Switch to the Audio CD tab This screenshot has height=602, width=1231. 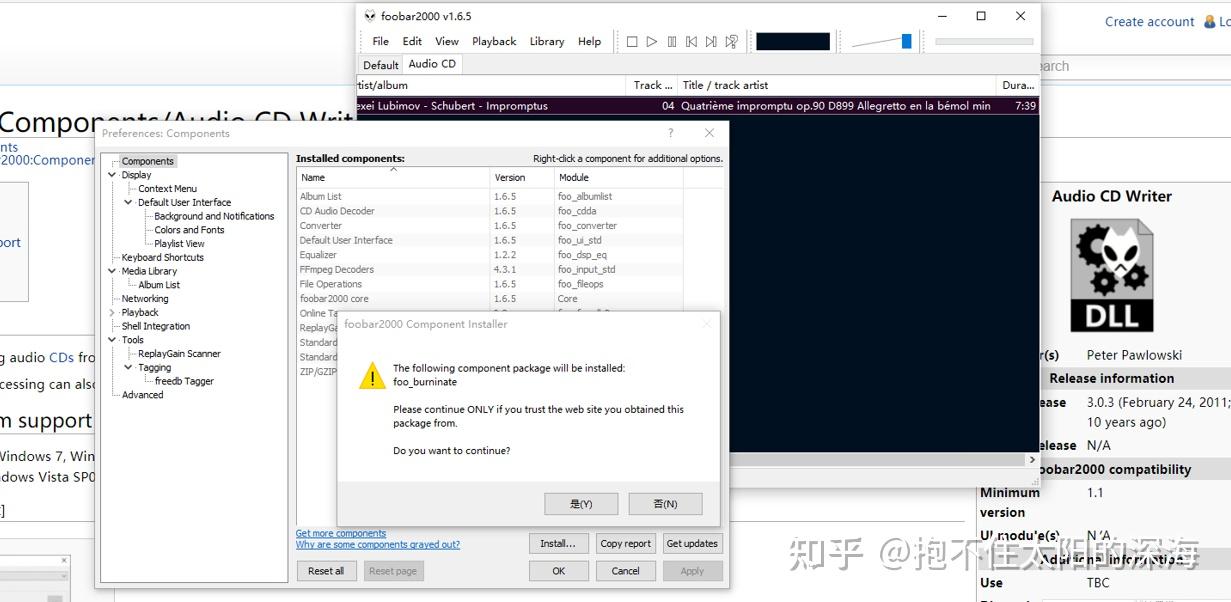(x=432, y=63)
